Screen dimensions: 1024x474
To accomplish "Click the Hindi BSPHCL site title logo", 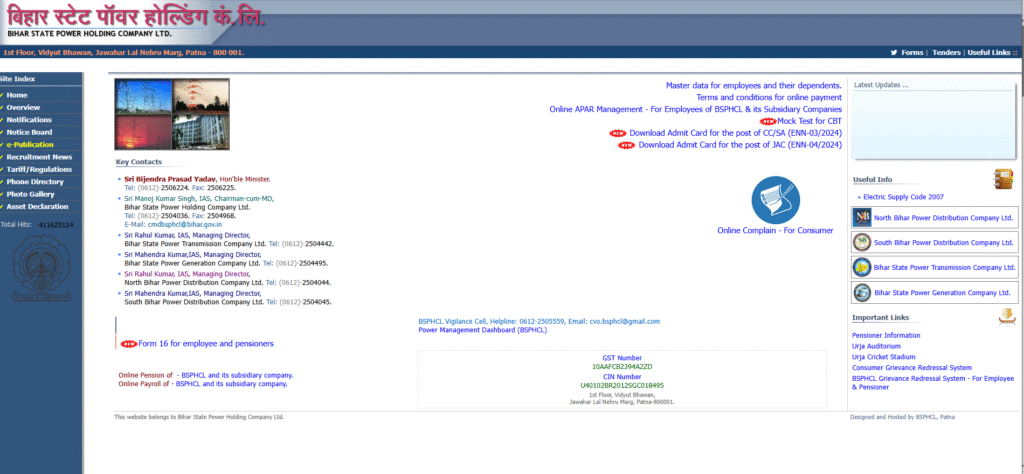I will [136, 15].
